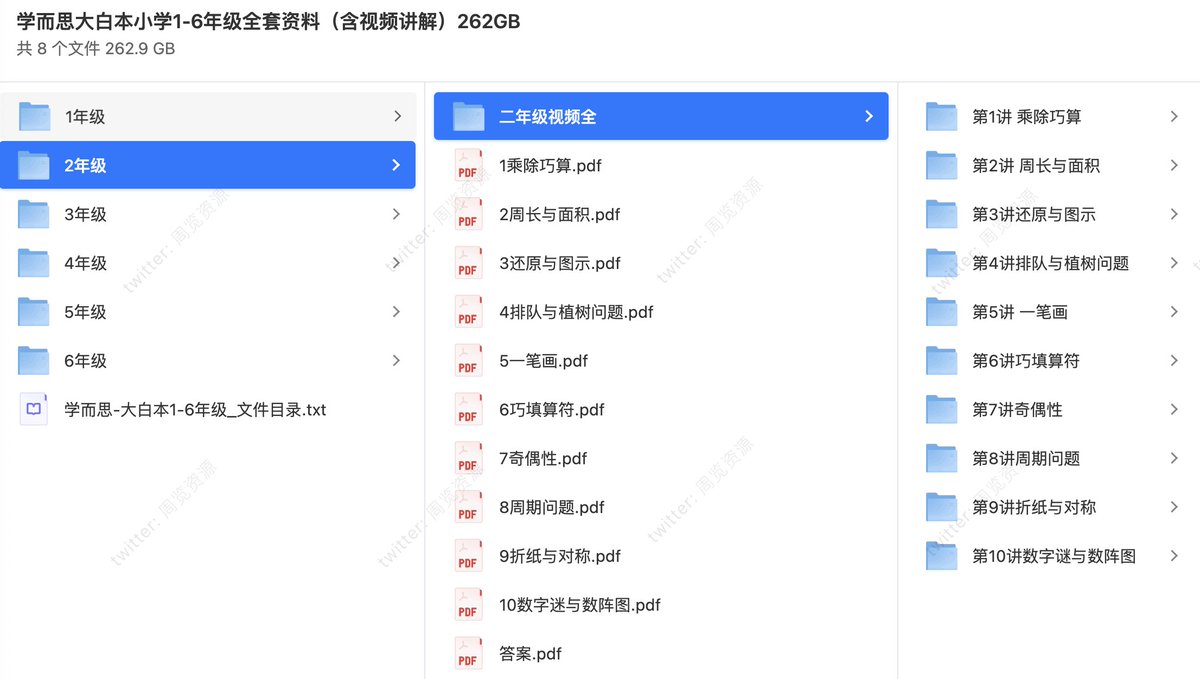The width and height of the screenshot is (1200, 679).
Task: Click folder icon of 第2讲 周长与面积
Action: pos(941,166)
